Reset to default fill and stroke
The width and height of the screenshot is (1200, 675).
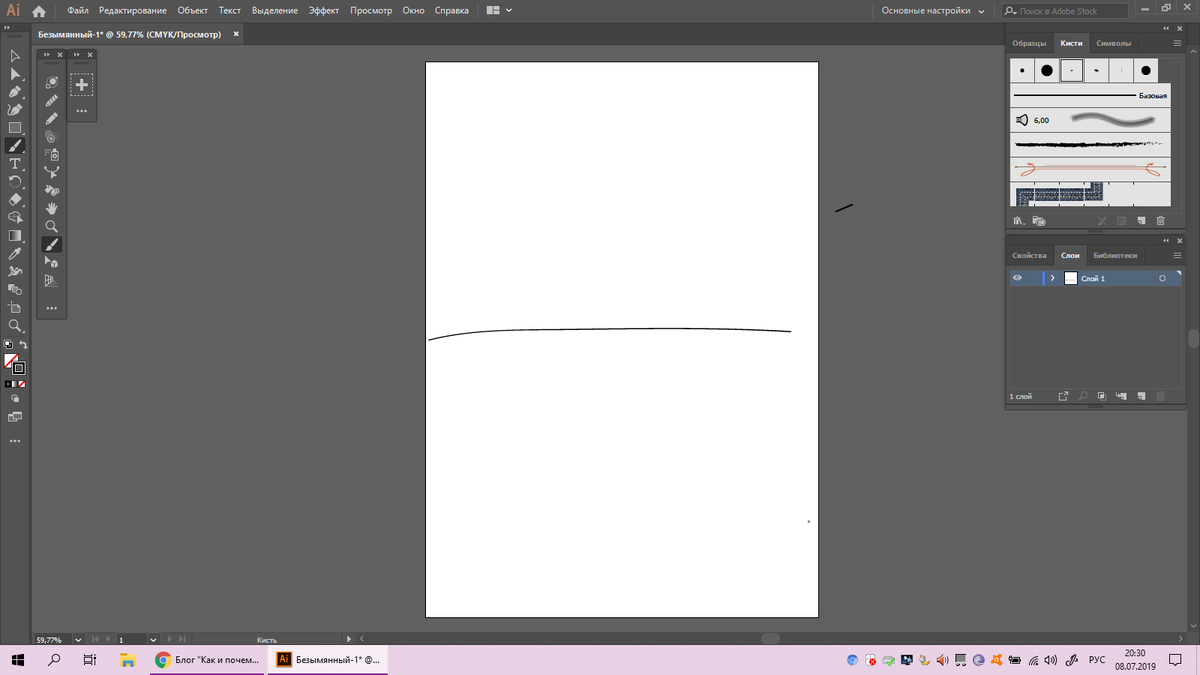point(8,345)
